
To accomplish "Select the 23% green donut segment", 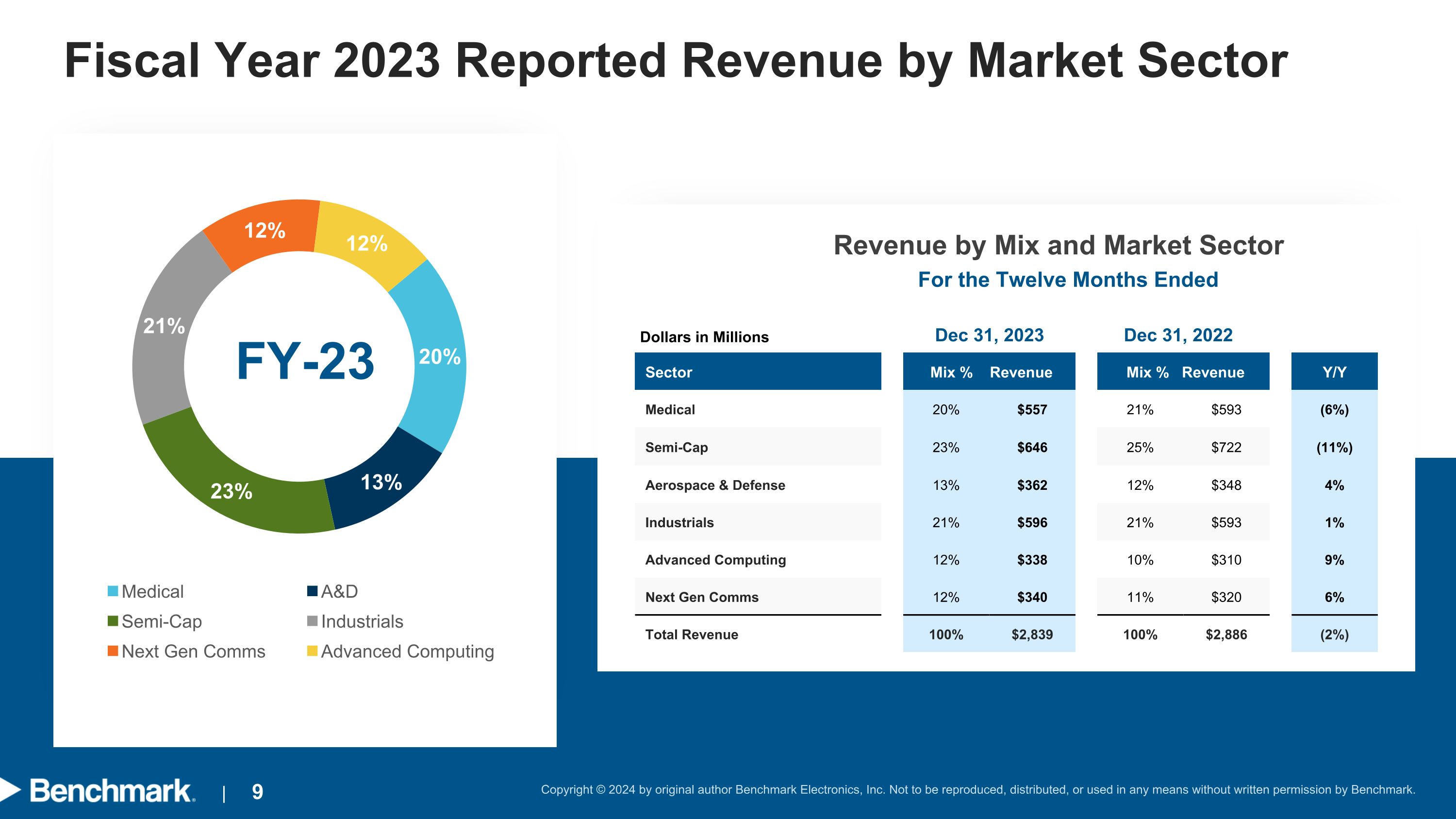I will tap(232, 491).
